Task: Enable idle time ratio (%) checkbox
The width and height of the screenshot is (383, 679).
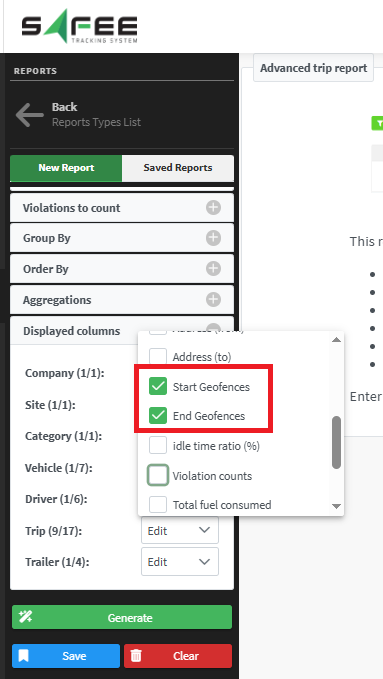Action: point(158,446)
